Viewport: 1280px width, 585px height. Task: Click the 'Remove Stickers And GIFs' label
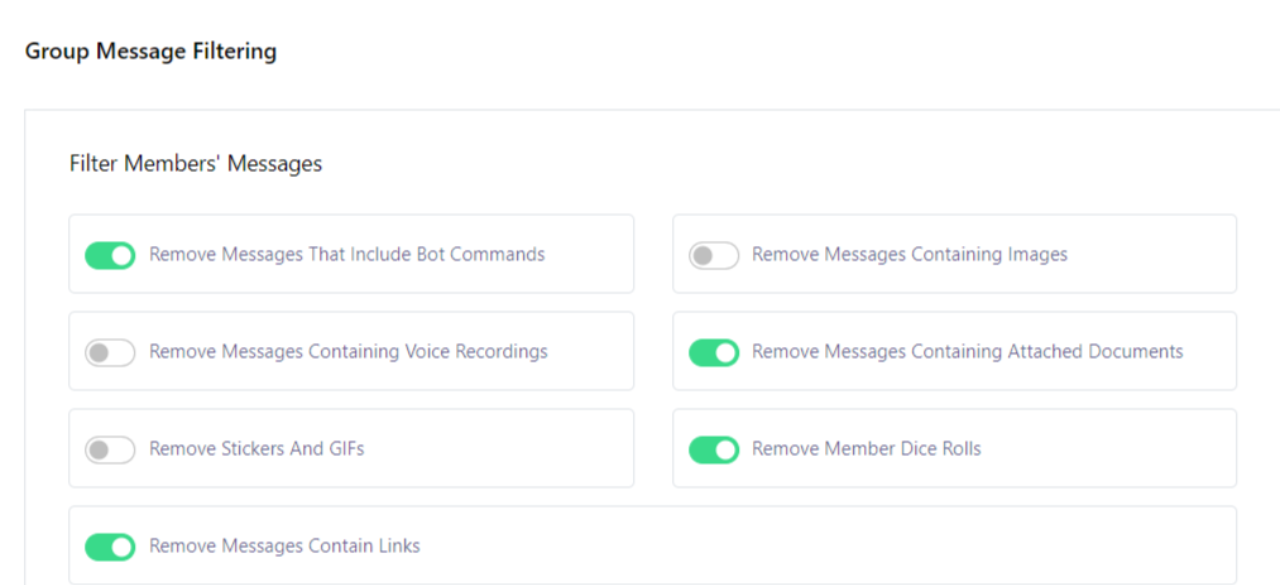point(257,448)
